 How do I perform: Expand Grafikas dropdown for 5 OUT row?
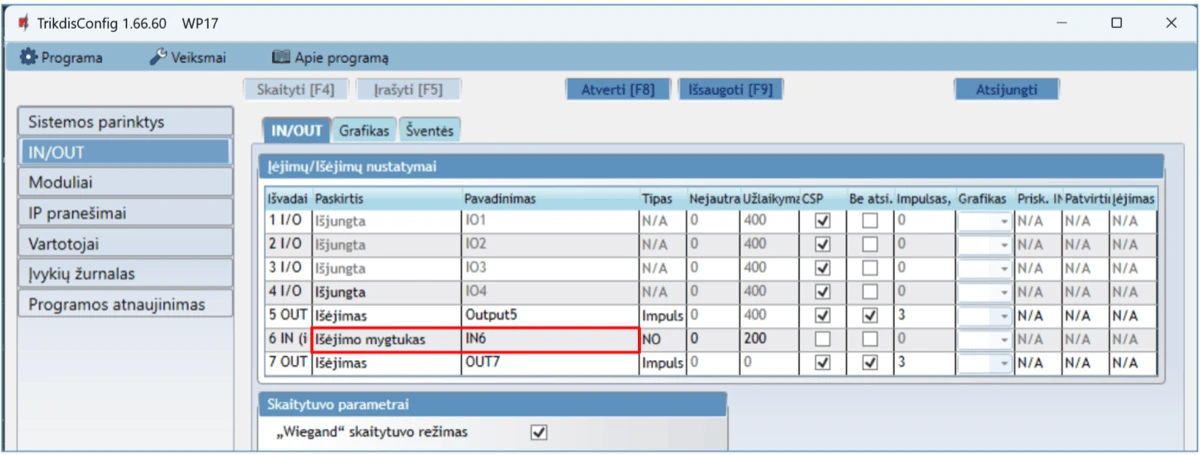(1005, 317)
